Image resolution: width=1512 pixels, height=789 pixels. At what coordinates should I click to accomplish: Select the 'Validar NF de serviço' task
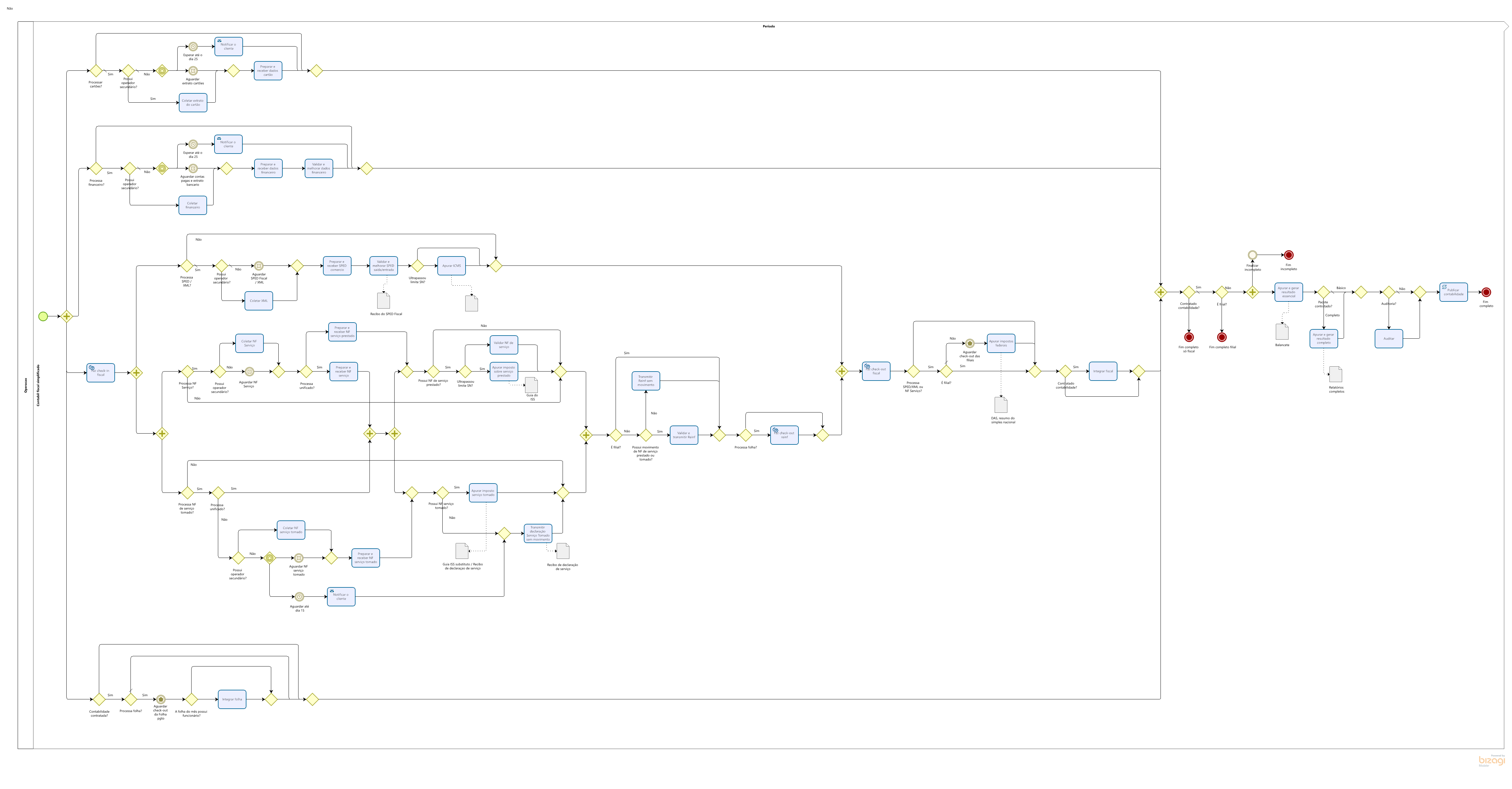tap(504, 345)
